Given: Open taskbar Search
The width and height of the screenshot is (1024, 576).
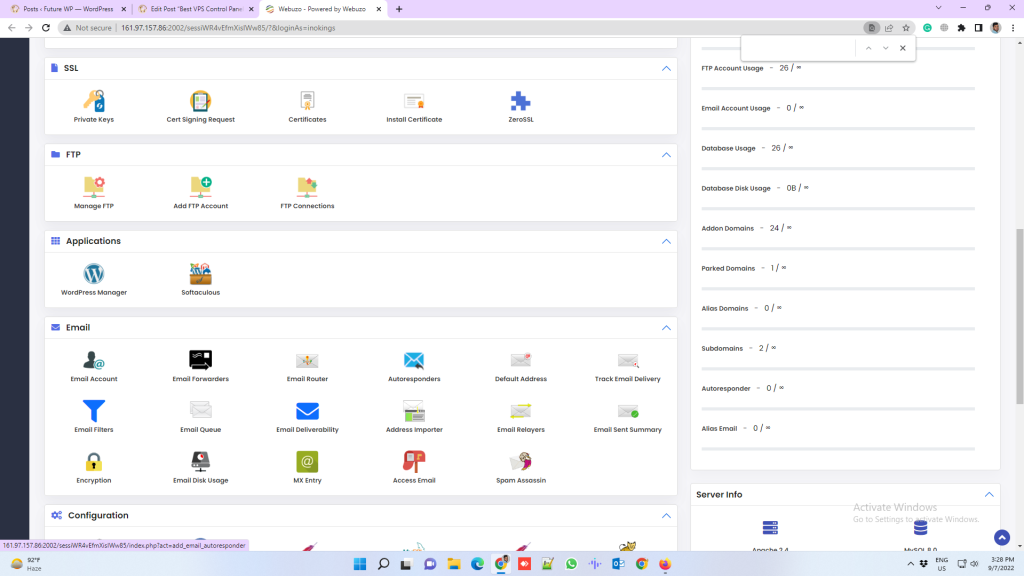Looking at the screenshot, I should click(x=383, y=564).
